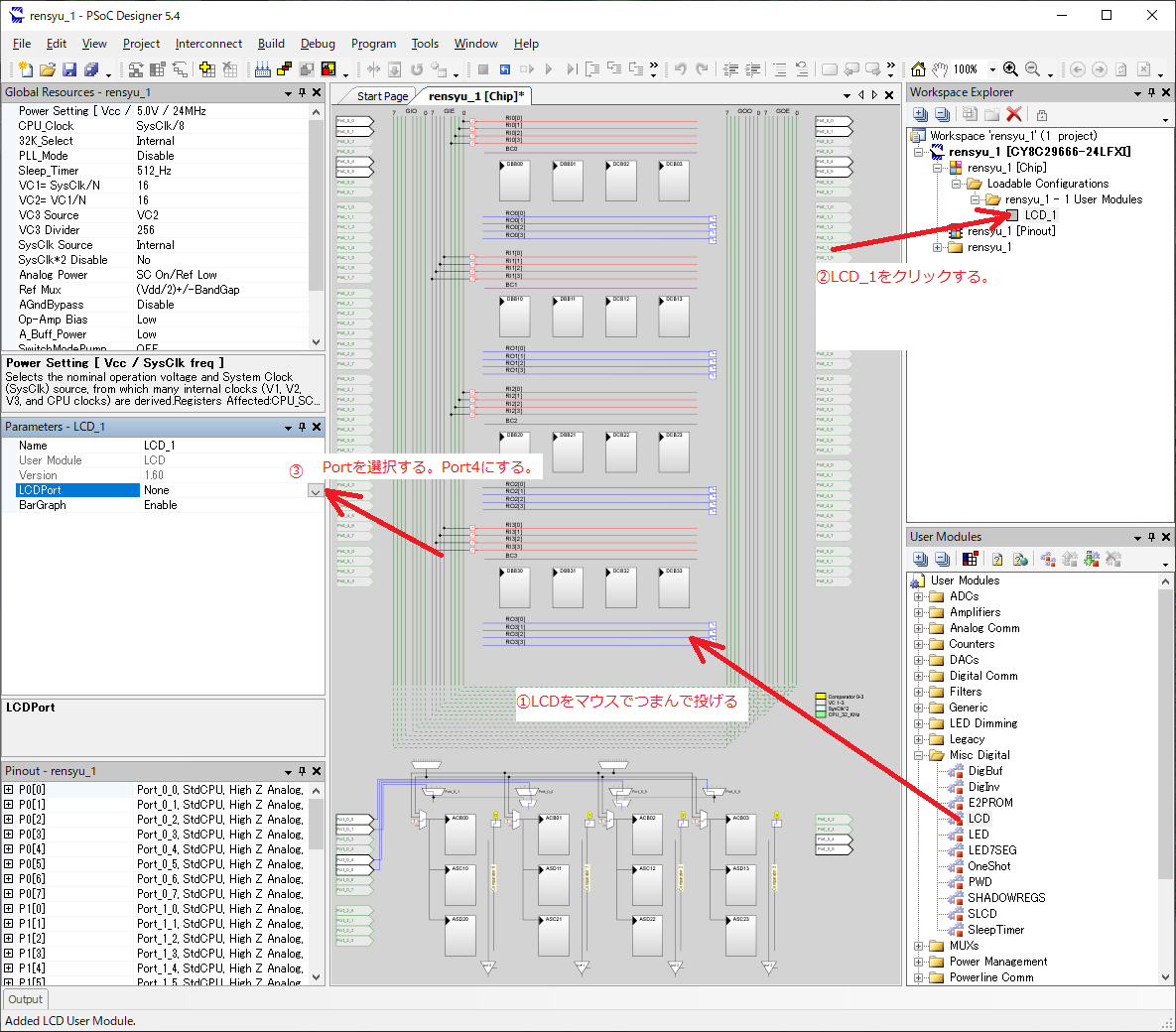Collapse the Misc Digital folder
Screen dimensions: 1176x1032
[x=918, y=755]
